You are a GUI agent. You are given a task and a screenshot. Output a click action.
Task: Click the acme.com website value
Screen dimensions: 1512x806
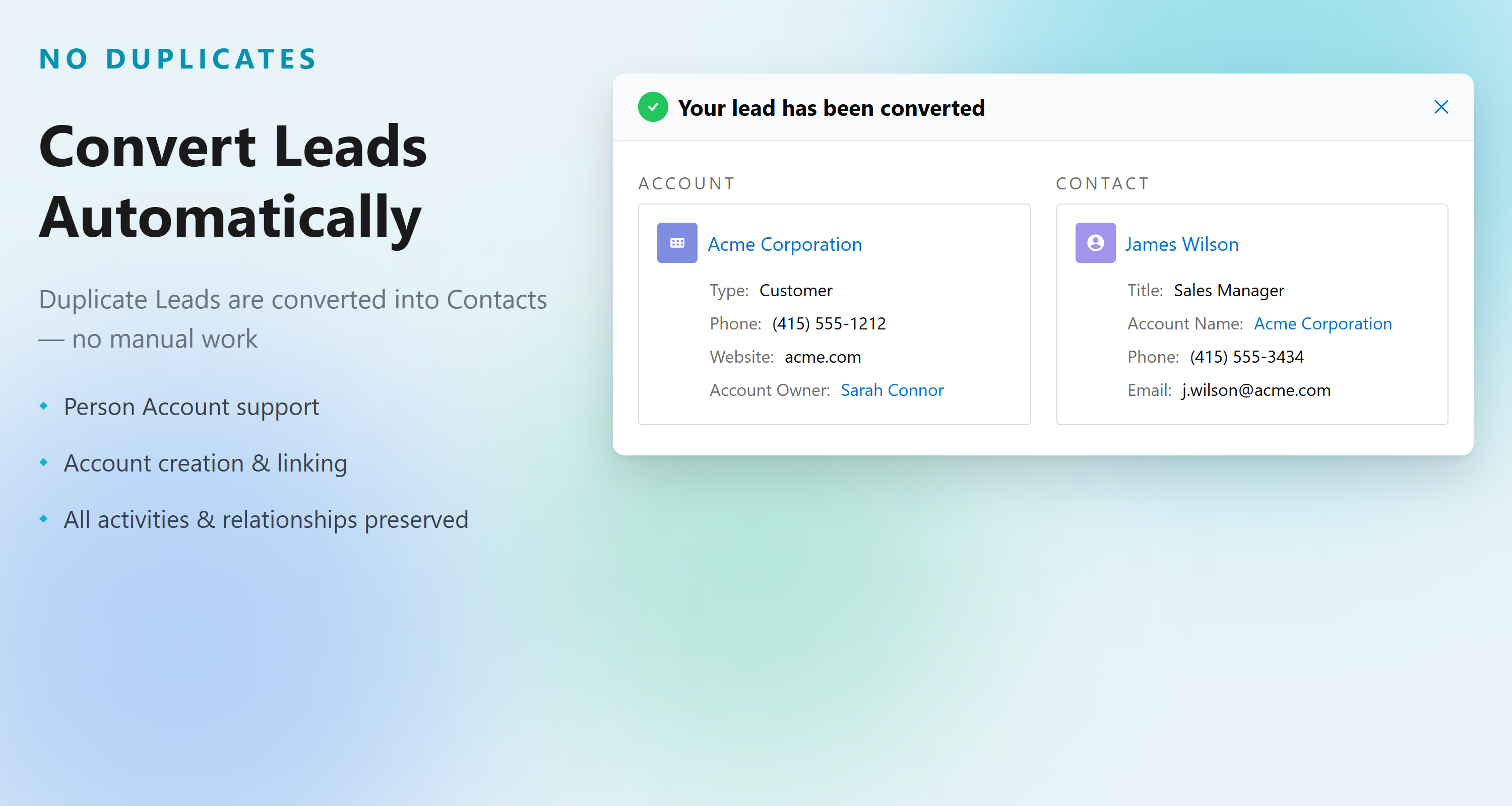pyautogui.click(x=823, y=357)
